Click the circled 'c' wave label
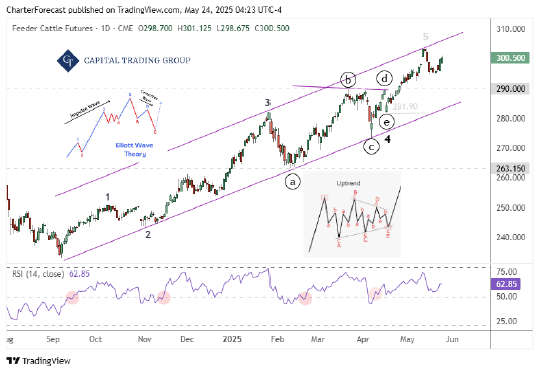The image size is (540, 373). (371, 147)
